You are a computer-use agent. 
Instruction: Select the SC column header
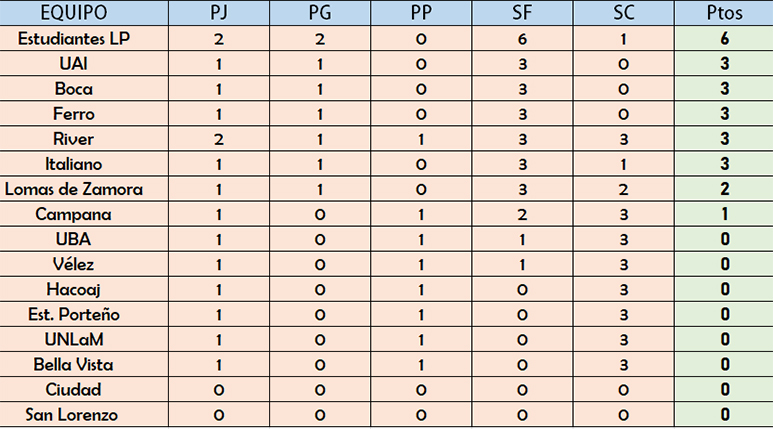coord(623,12)
